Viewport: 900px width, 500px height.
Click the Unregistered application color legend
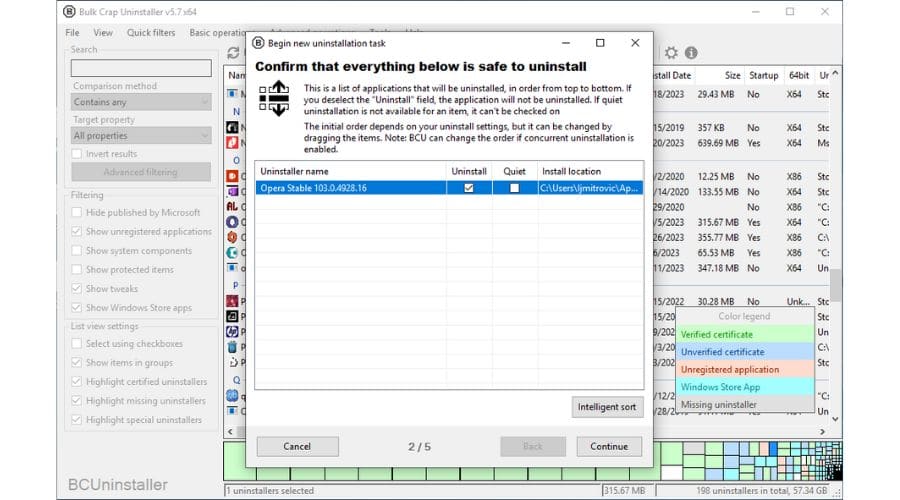pos(745,369)
